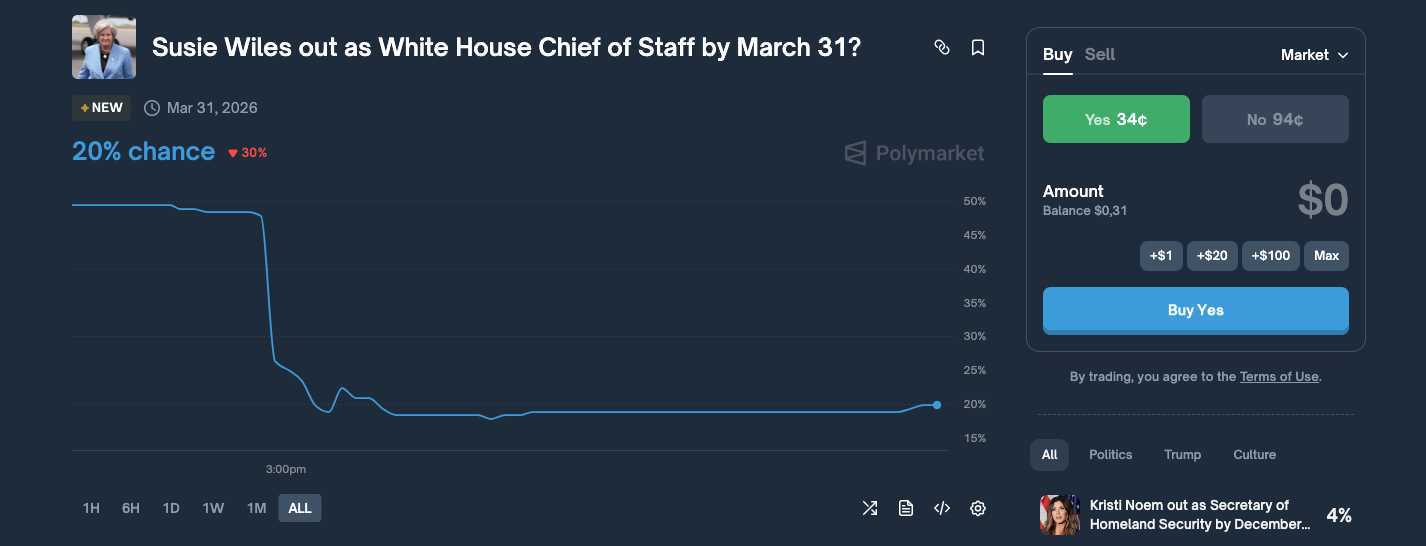1426x546 pixels.
Task: Expand the Market order type dropdown
Action: [x=1314, y=55]
